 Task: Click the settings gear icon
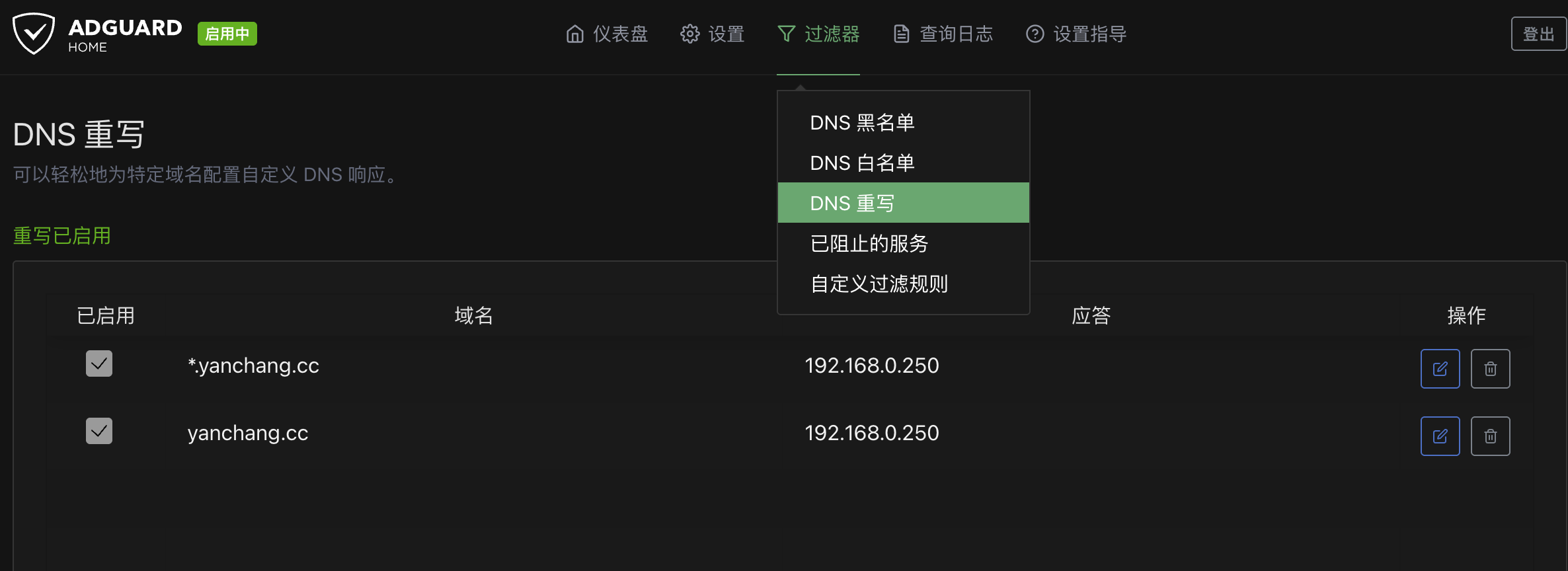[x=689, y=34]
